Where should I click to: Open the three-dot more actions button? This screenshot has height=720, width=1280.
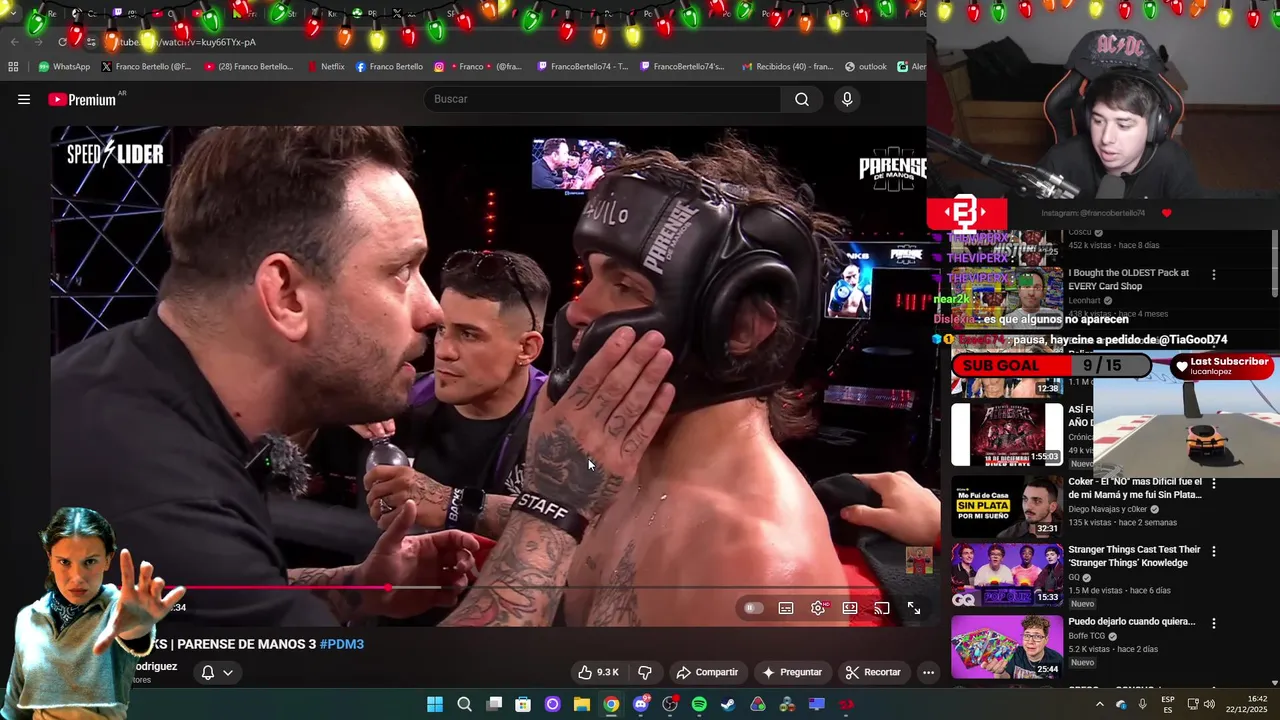tap(928, 672)
